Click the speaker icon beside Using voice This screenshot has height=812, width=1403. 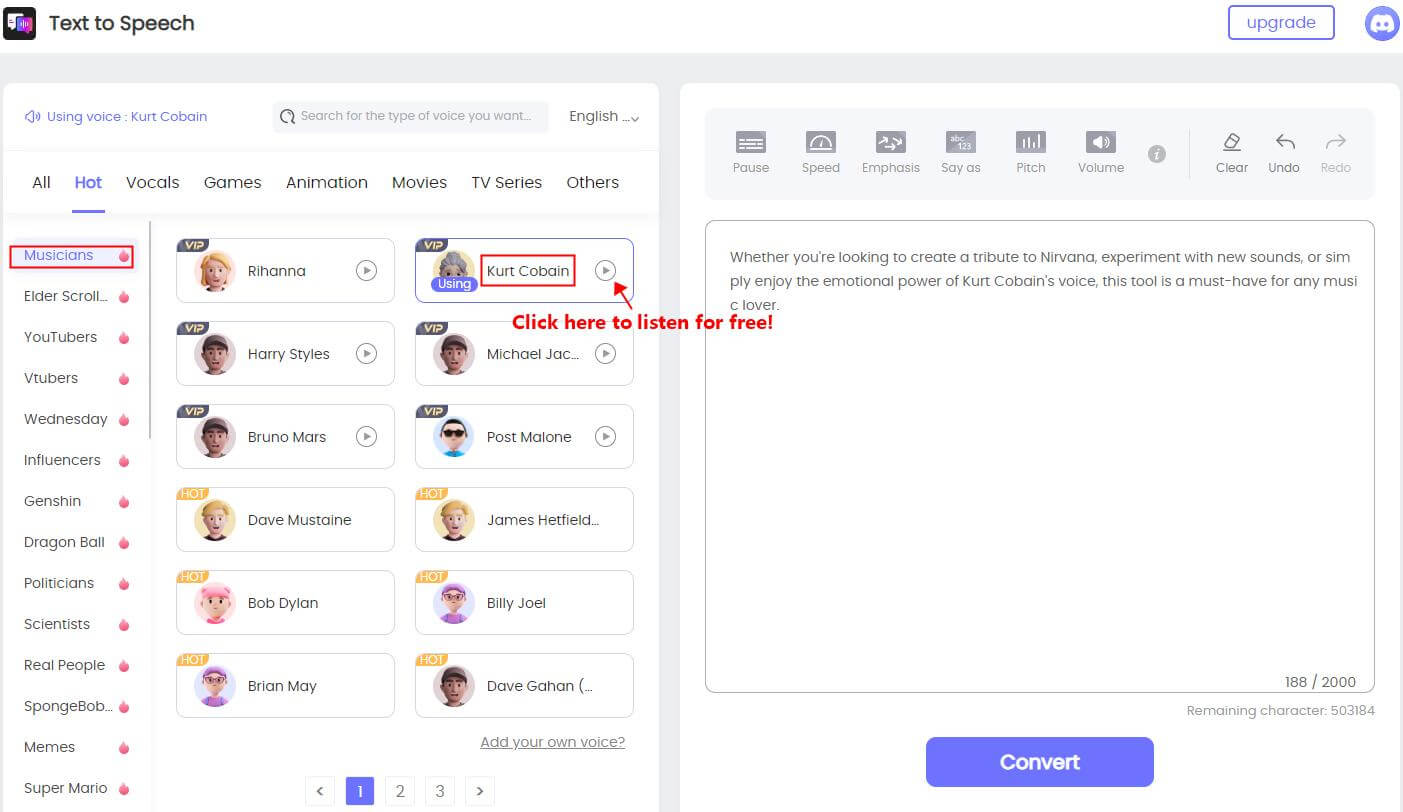[33, 116]
